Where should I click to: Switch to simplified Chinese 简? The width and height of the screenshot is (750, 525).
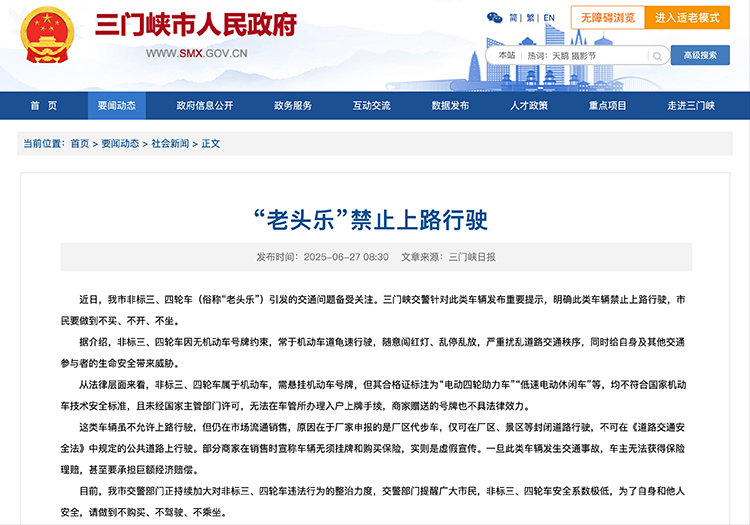click(x=513, y=18)
